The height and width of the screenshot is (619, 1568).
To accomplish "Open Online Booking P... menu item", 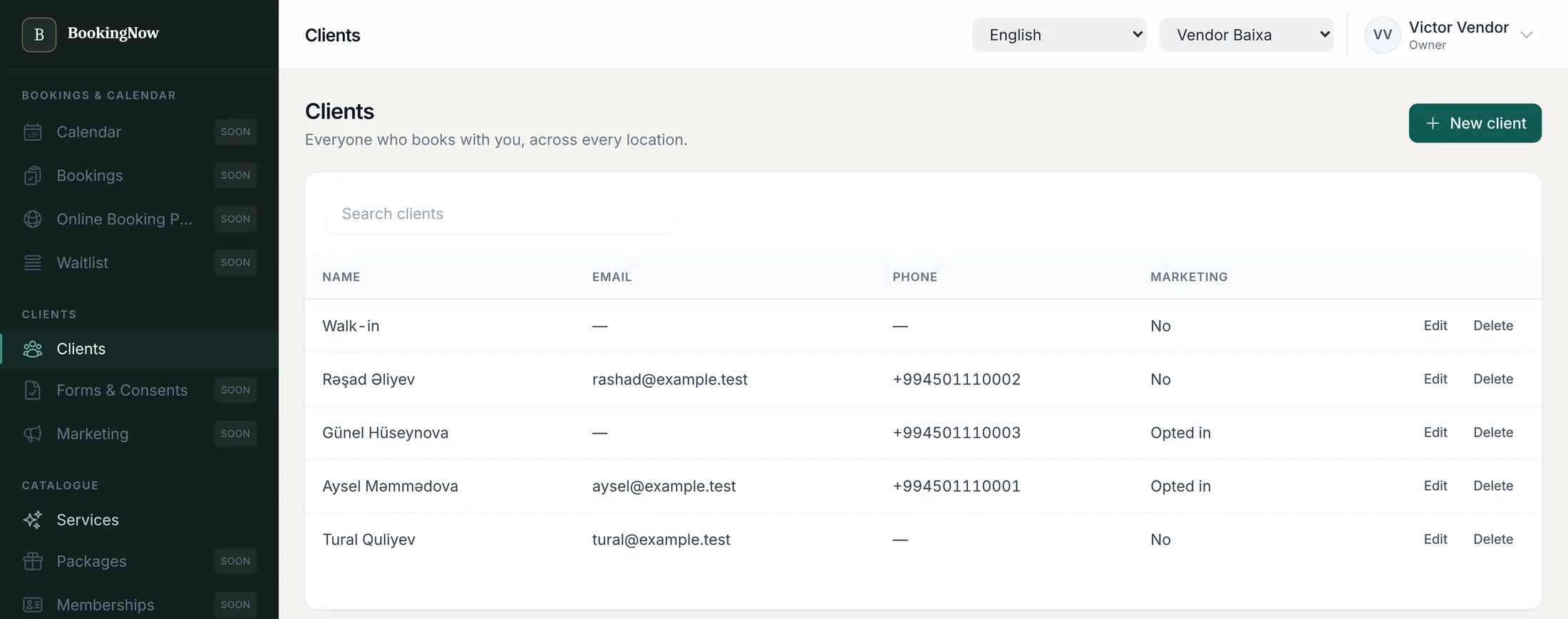I will (x=139, y=219).
